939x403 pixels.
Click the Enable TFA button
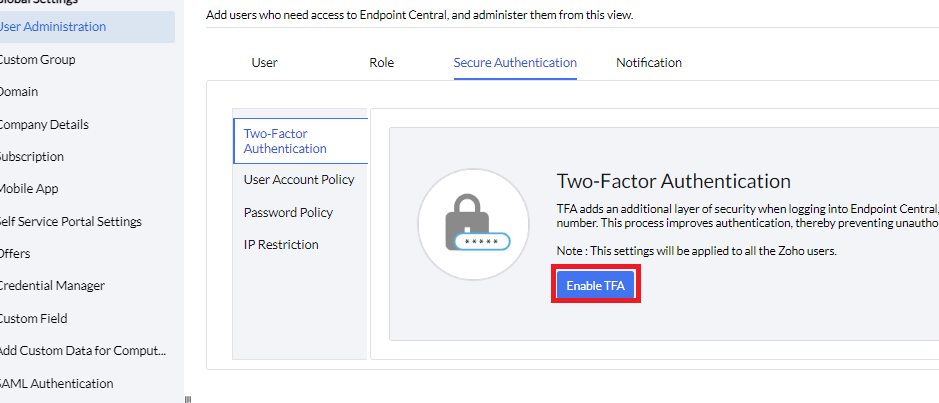point(595,285)
